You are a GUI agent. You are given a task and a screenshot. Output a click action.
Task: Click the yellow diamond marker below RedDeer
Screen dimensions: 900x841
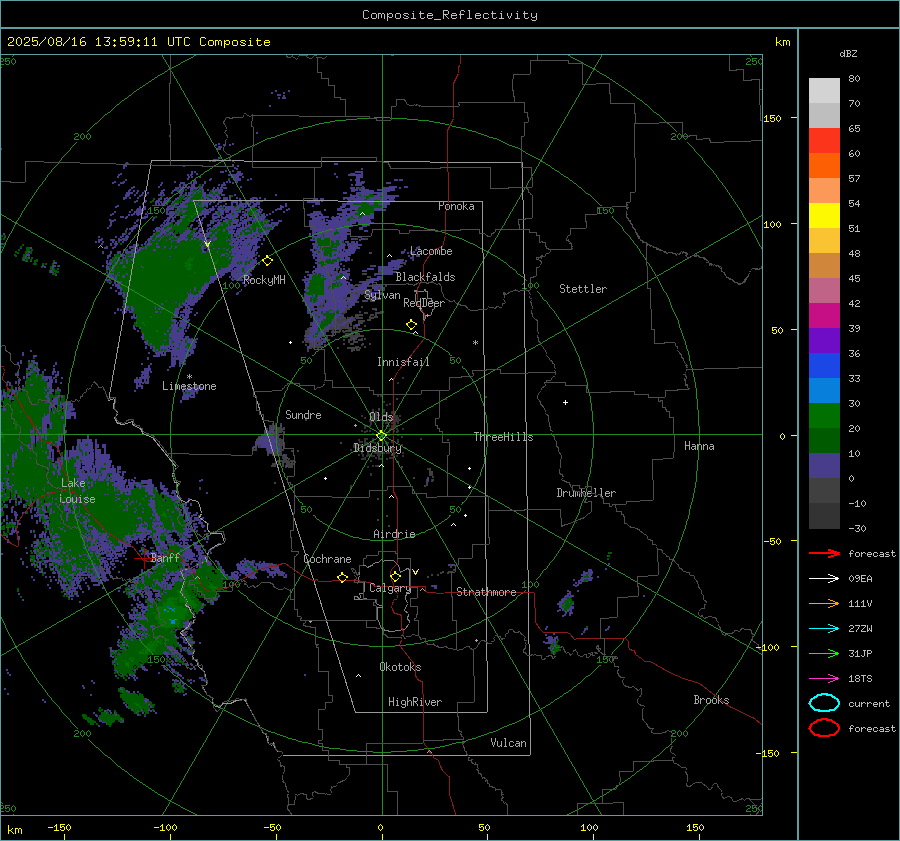tap(412, 325)
